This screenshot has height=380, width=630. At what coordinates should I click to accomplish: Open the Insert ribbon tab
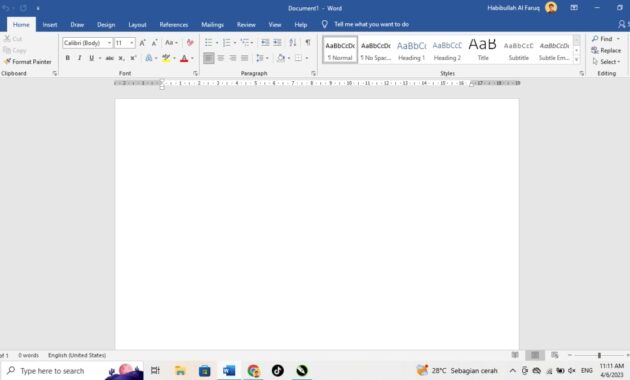(x=50, y=25)
